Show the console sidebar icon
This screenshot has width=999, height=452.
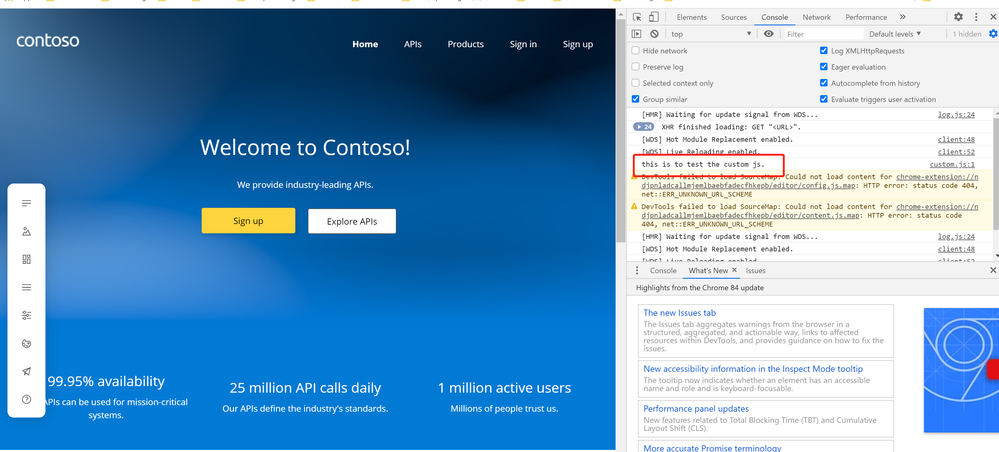[636, 34]
